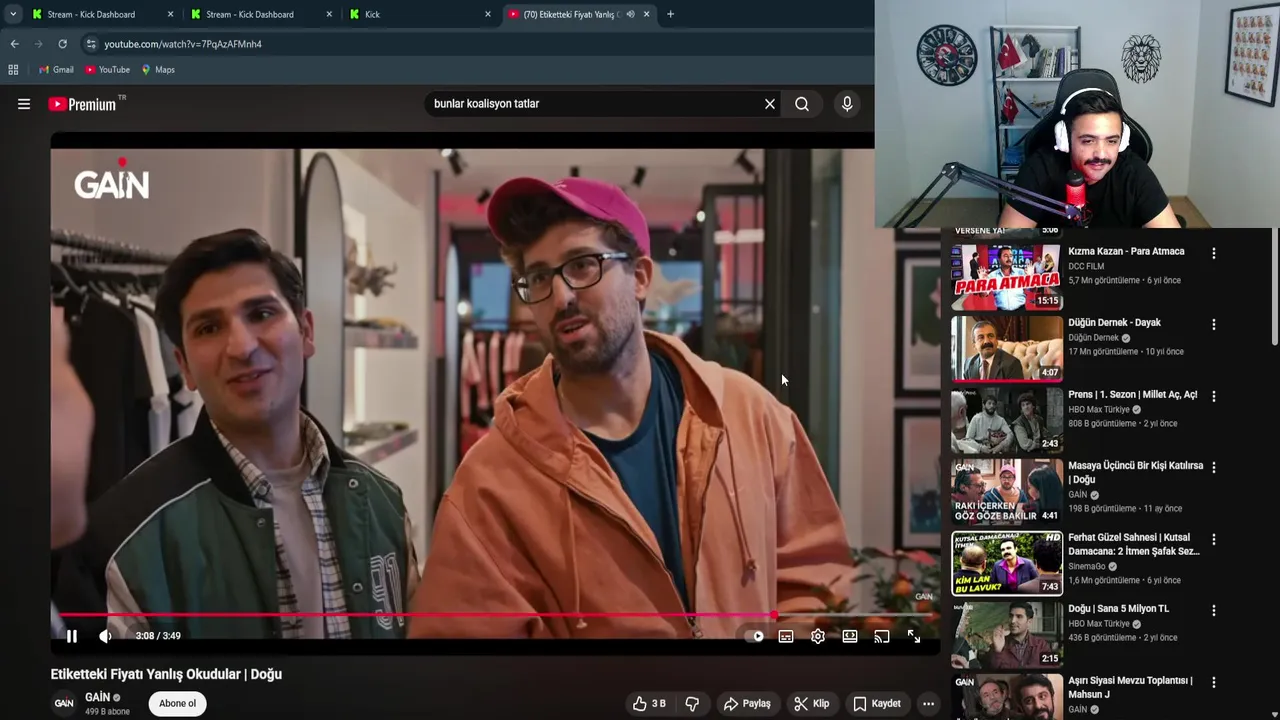Viewport: 1280px width, 720px height.
Task: Open the Gmail bookmark
Action: pos(56,70)
